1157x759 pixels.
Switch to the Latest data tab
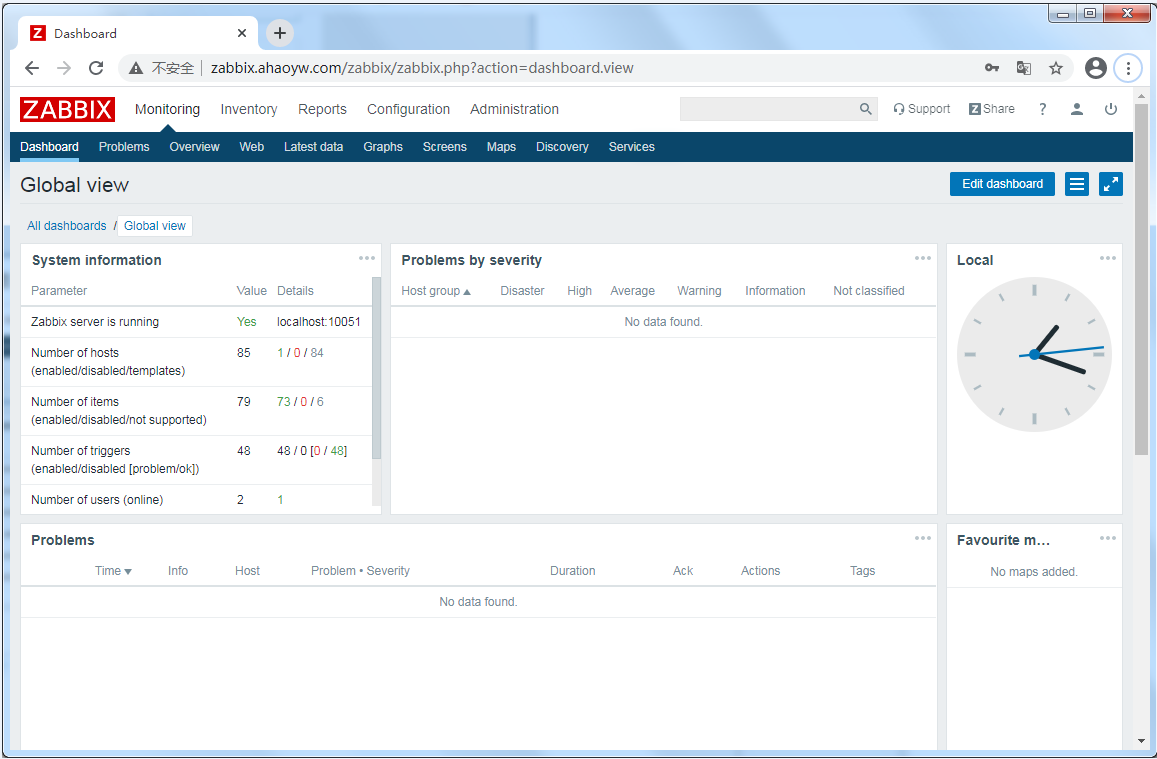pyautogui.click(x=313, y=147)
